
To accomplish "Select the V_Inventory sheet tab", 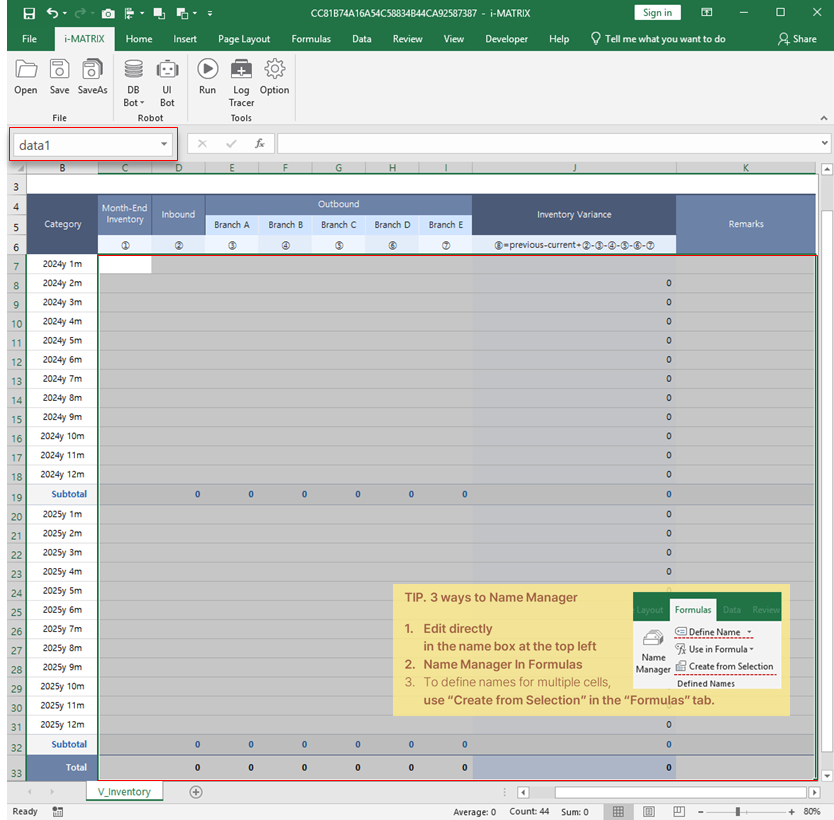I will tap(124, 791).
